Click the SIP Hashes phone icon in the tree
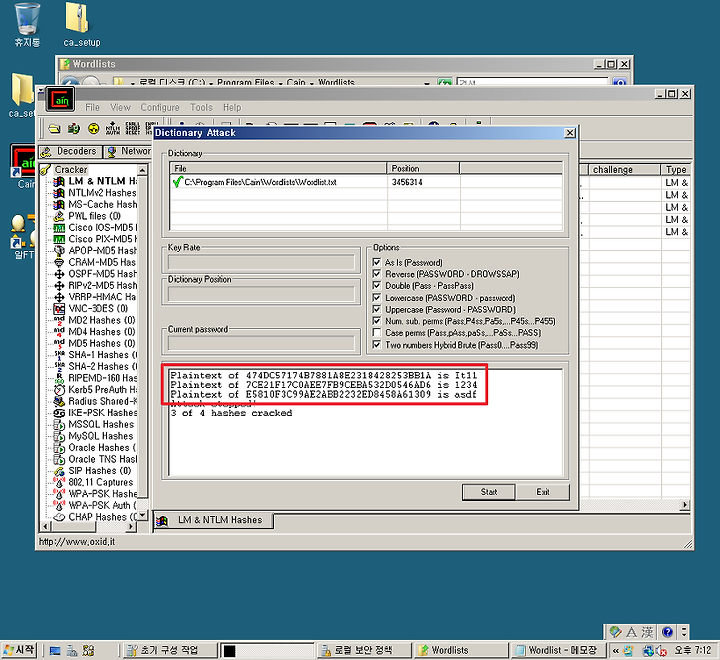This screenshot has width=720, height=660. (59, 471)
